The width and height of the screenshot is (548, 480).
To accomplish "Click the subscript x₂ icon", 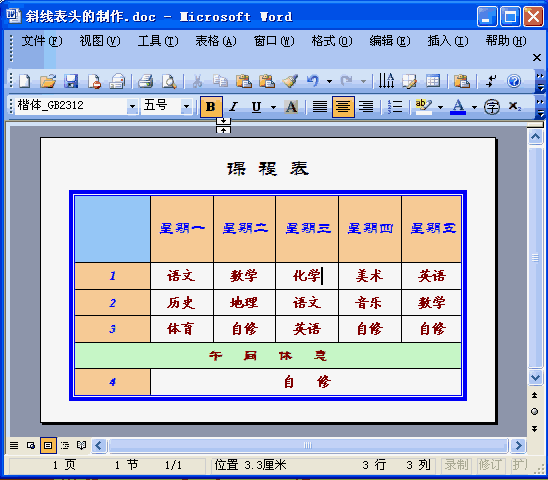I will [x=514, y=106].
